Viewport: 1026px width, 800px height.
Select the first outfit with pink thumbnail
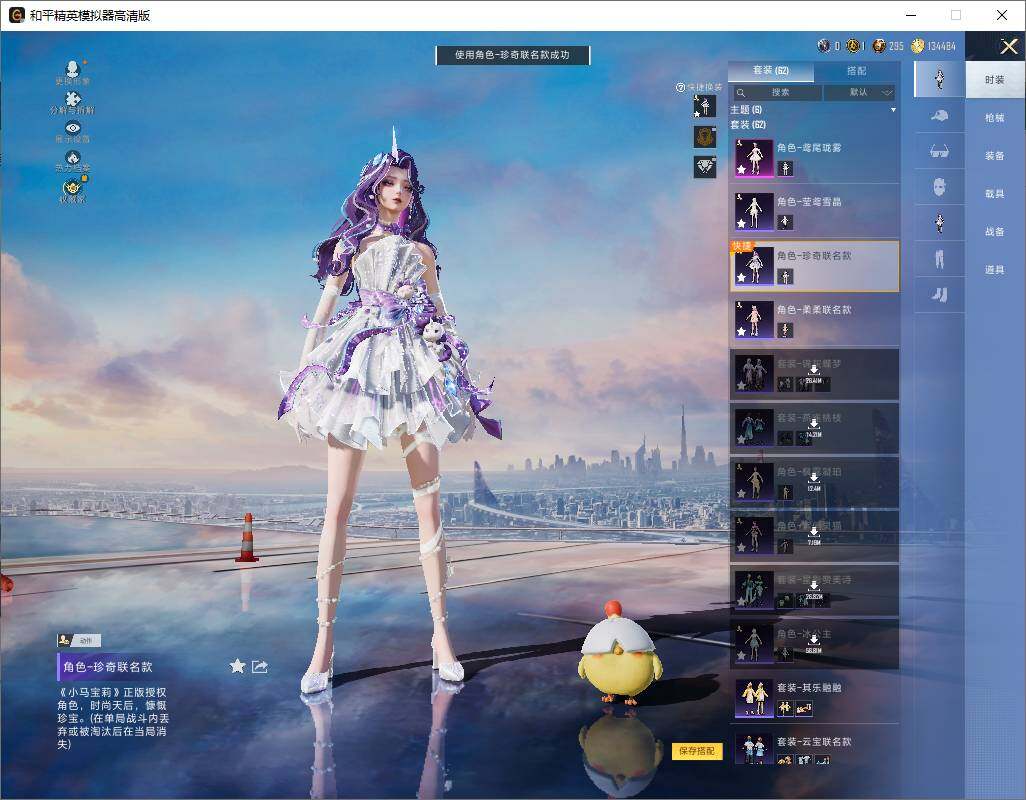point(815,158)
